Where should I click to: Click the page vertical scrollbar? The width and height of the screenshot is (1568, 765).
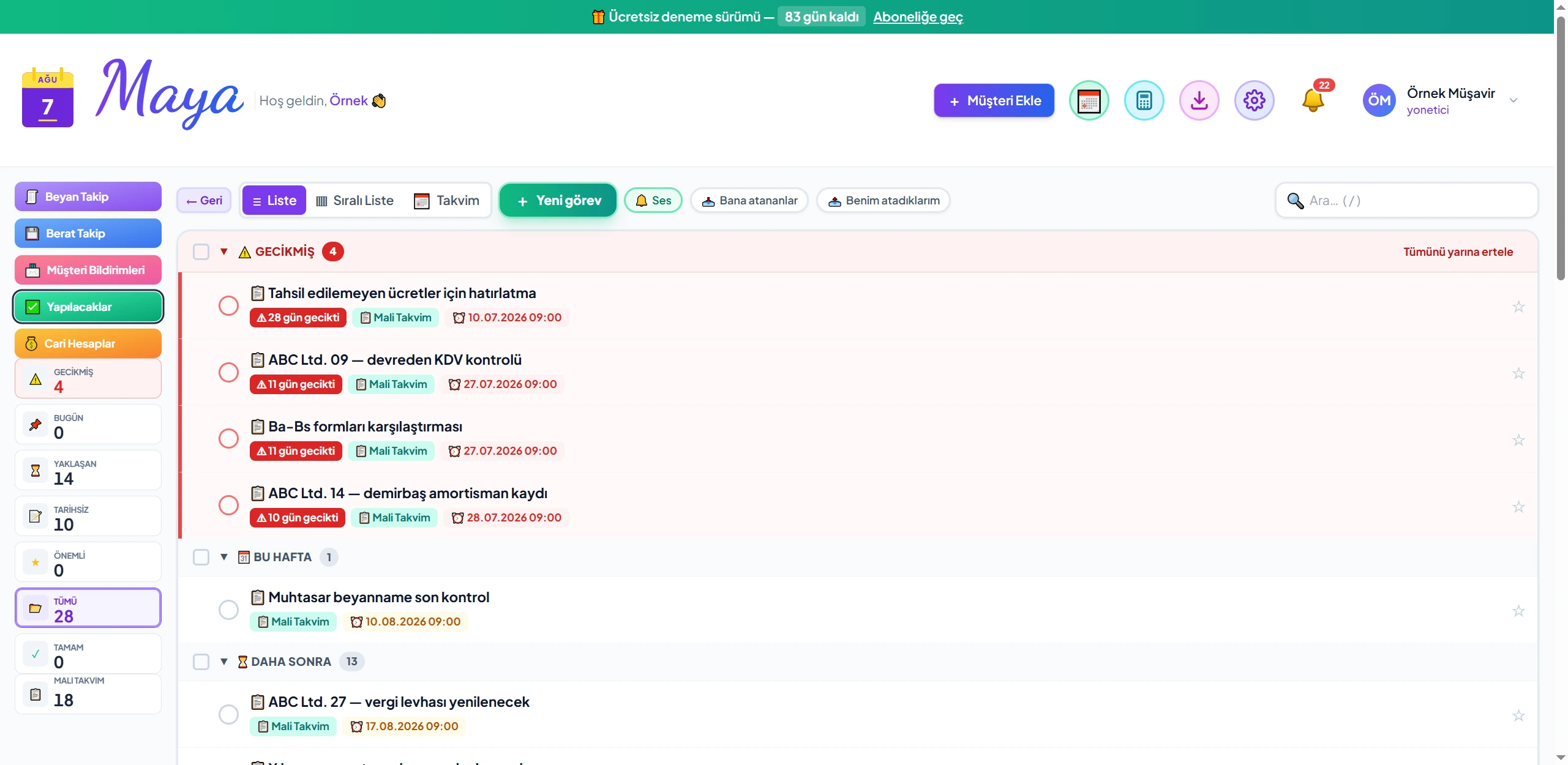coord(1561,147)
